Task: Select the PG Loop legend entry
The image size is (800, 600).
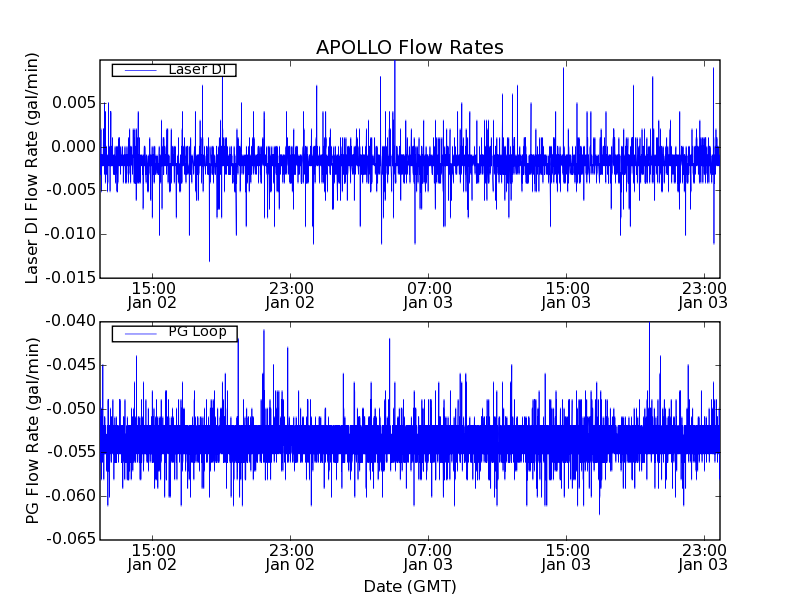Action: pos(174,334)
